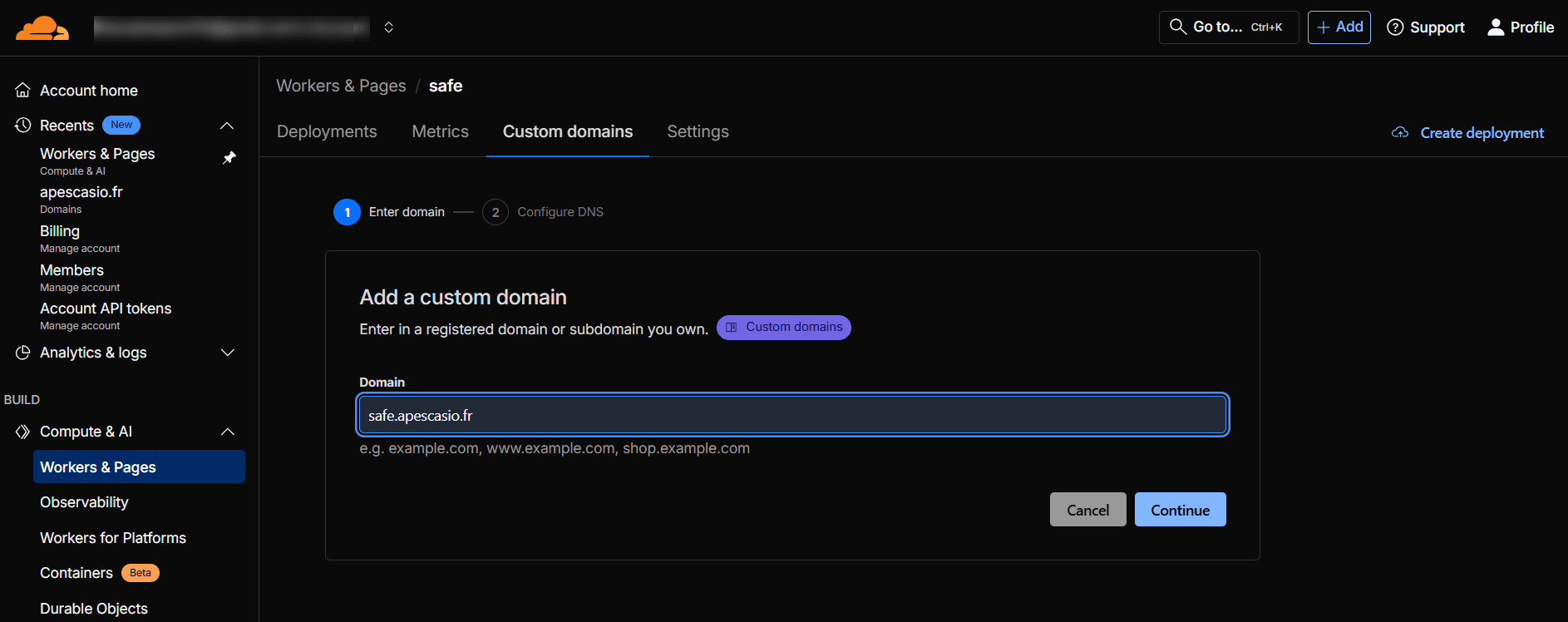Screen dimensions: 1568x622
Task: Click the 'e.g. example.com' hint text
Action: click(555, 448)
